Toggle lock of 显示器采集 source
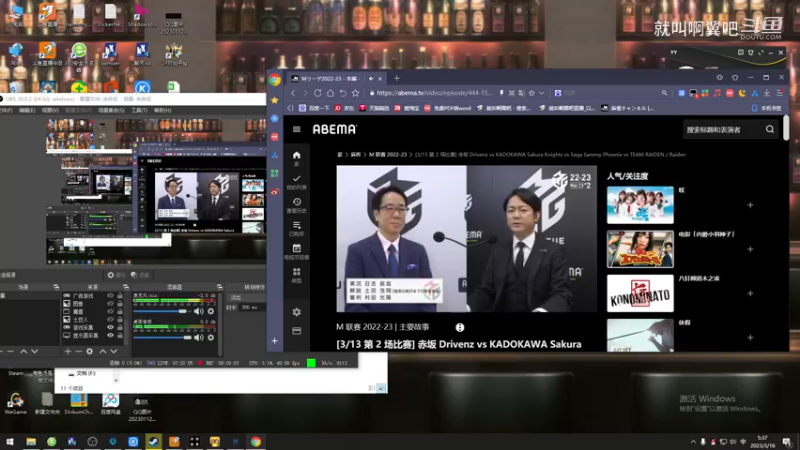 (120, 335)
